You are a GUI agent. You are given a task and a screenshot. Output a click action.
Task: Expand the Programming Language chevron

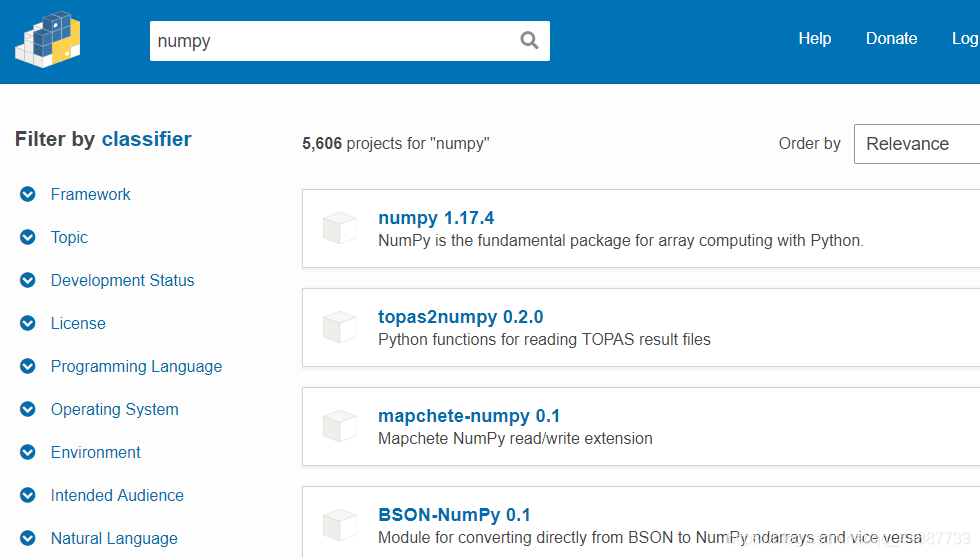(28, 366)
